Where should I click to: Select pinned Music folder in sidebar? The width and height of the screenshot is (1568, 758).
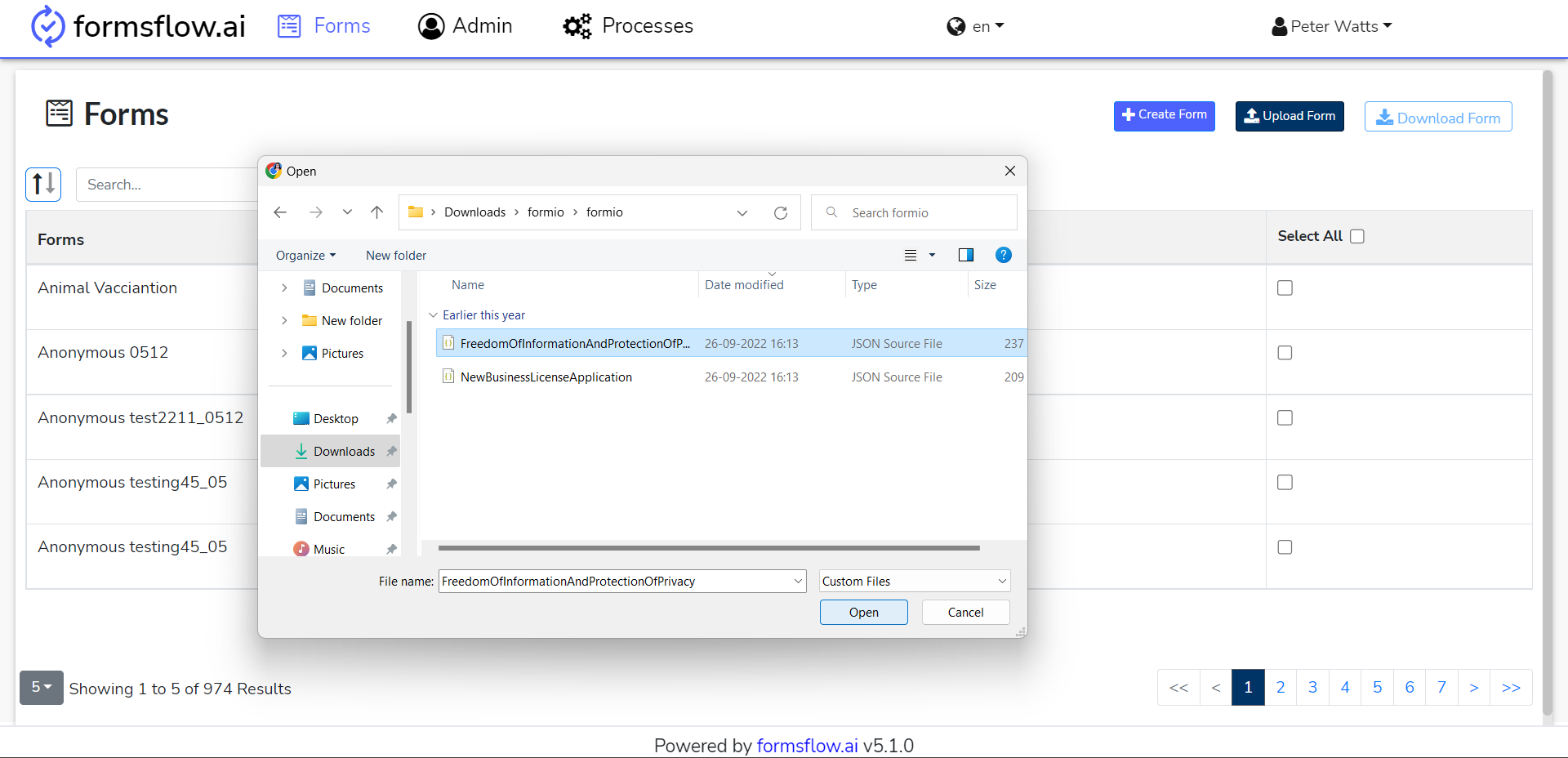[x=329, y=549]
